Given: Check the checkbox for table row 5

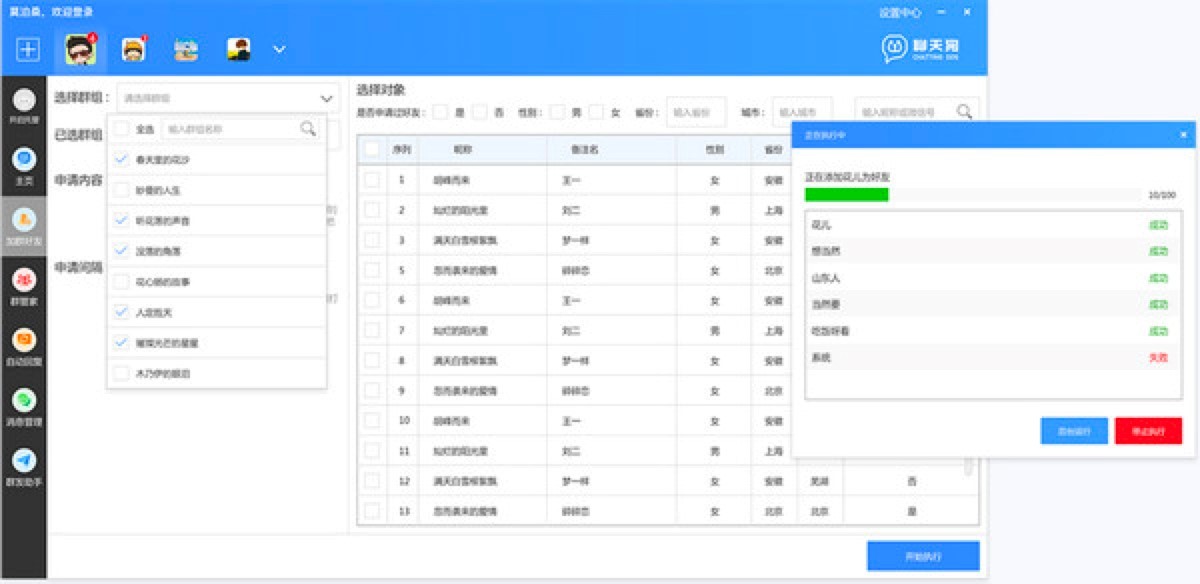Looking at the screenshot, I should [372, 270].
